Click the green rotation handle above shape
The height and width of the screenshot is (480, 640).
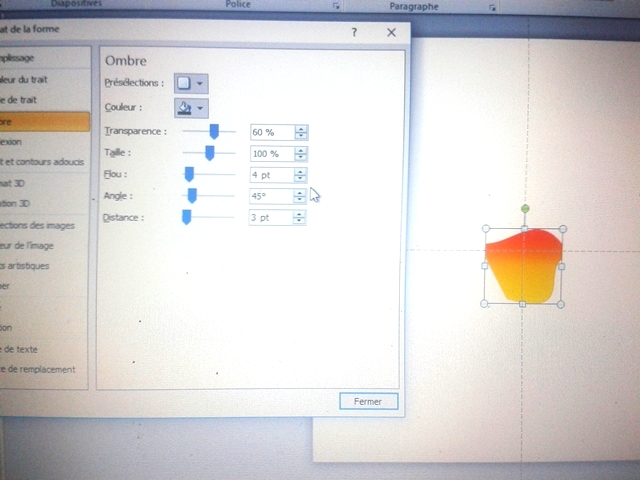pyautogui.click(x=524, y=208)
